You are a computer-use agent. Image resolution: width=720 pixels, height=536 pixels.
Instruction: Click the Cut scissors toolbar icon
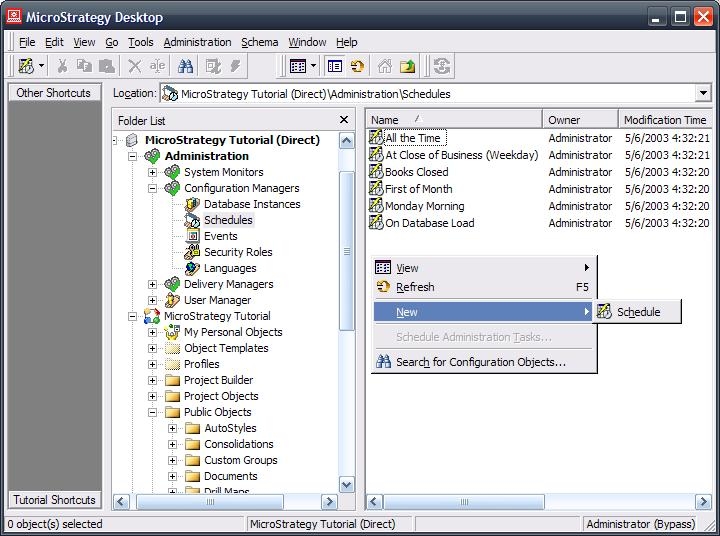click(x=62, y=67)
